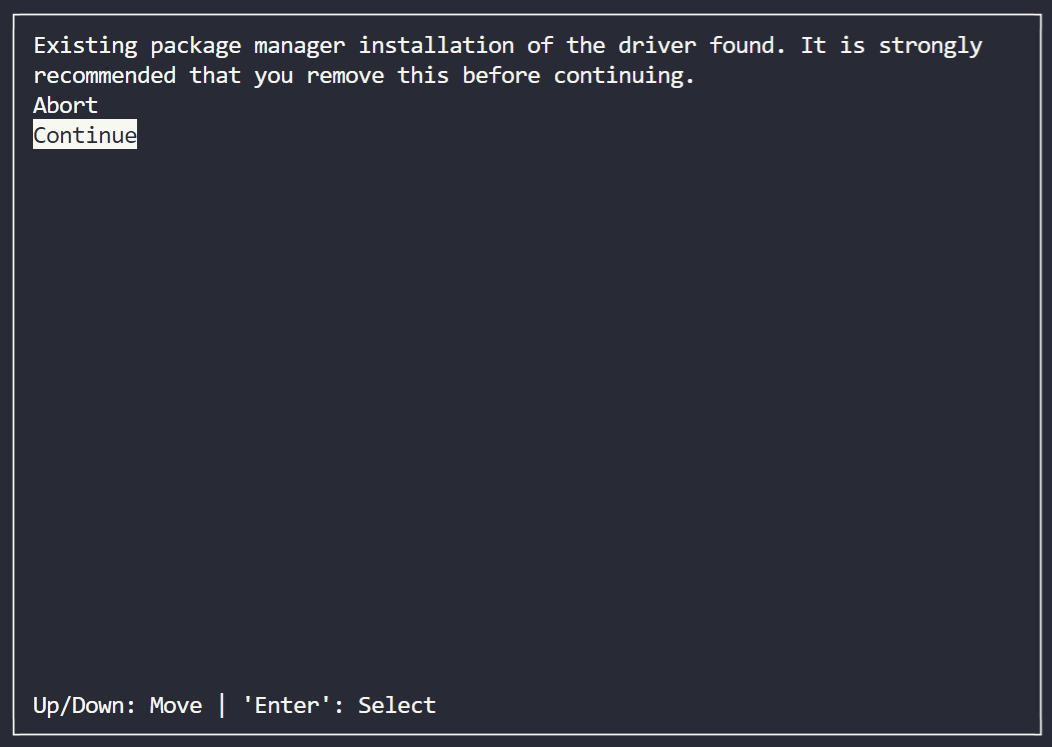Click the pipe separator in the footer hints
The image size is (1052, 747).
222,705
